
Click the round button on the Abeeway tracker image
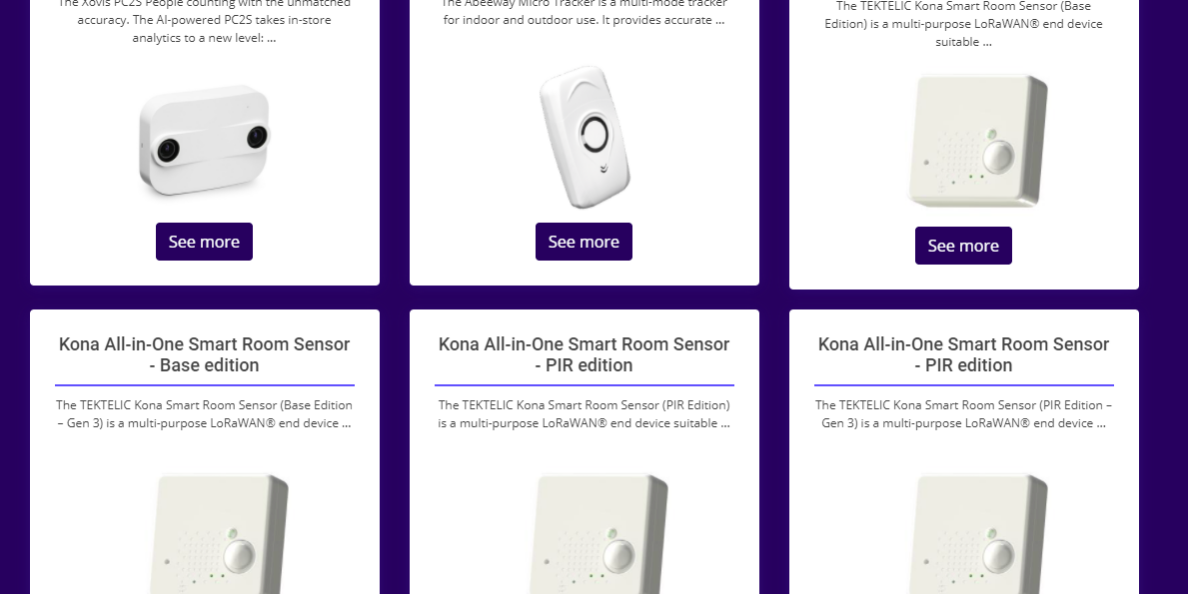tap(594, 132)
